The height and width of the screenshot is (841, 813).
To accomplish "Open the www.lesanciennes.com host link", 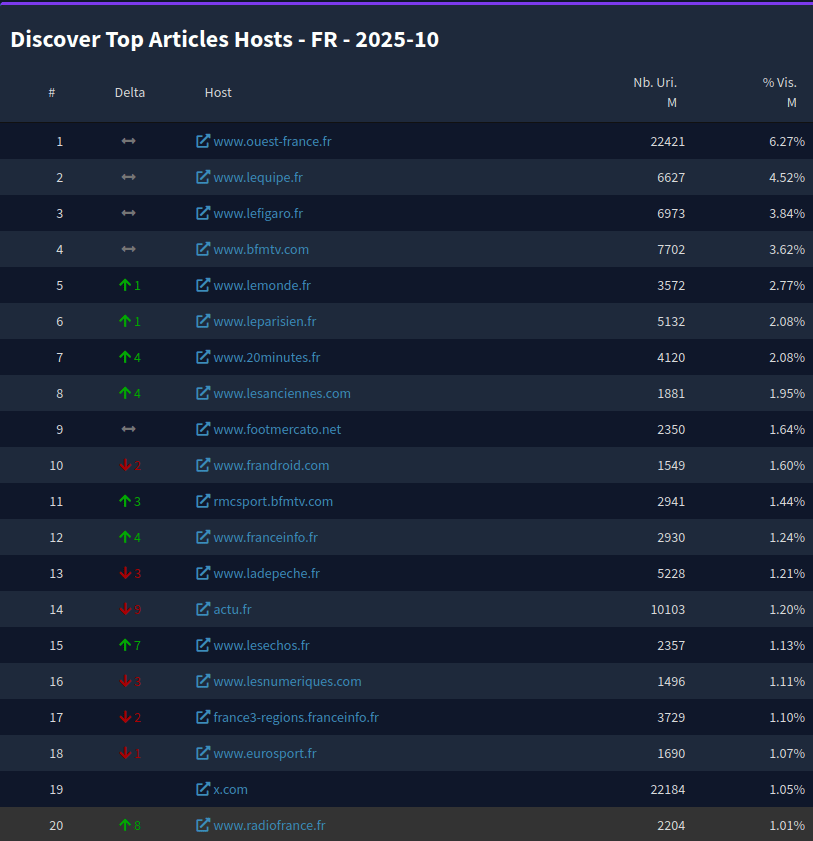I will click(x=282, y=393).
